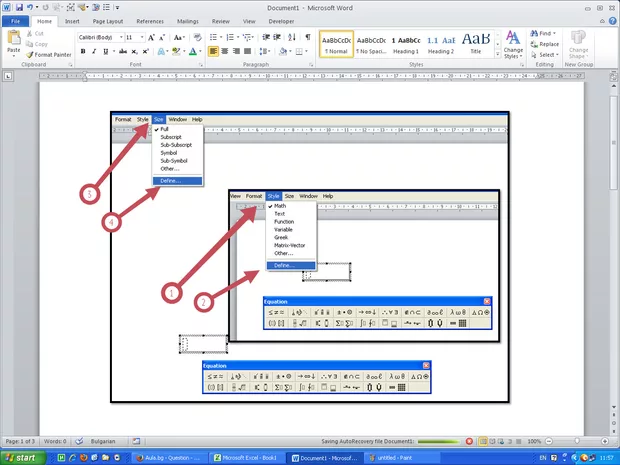This screenshot has width=620, height=465.
Task: Switch to Microsoft Excel Book1 in taskbar
Action: (248, 457)
